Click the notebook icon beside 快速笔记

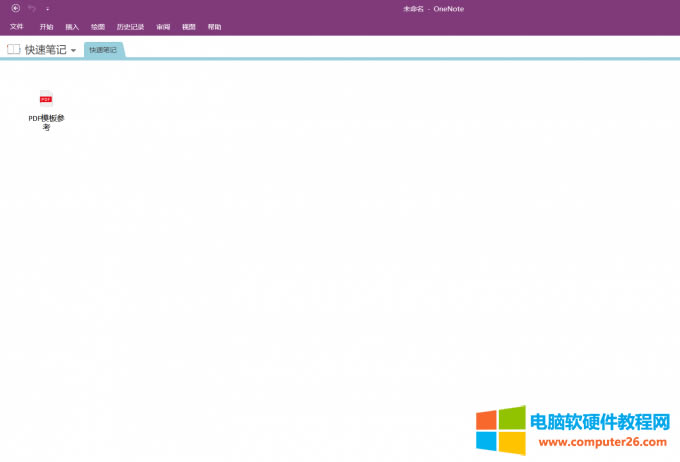tap(14, 49)
